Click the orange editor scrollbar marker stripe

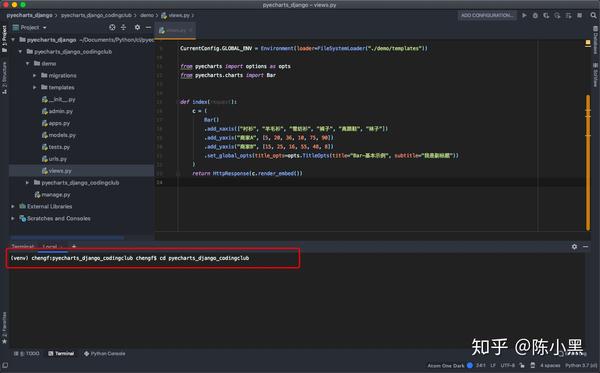[x=588, y=163]
